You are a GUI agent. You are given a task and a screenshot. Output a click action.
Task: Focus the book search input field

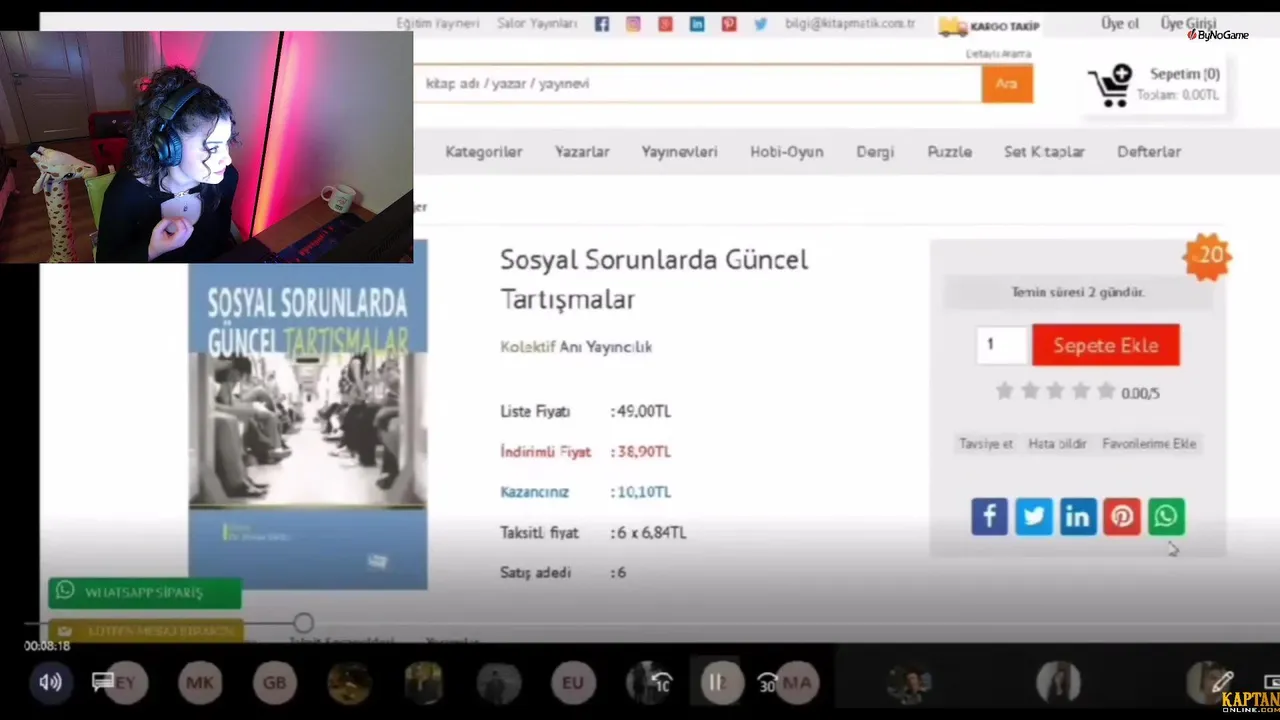[697, 84]
